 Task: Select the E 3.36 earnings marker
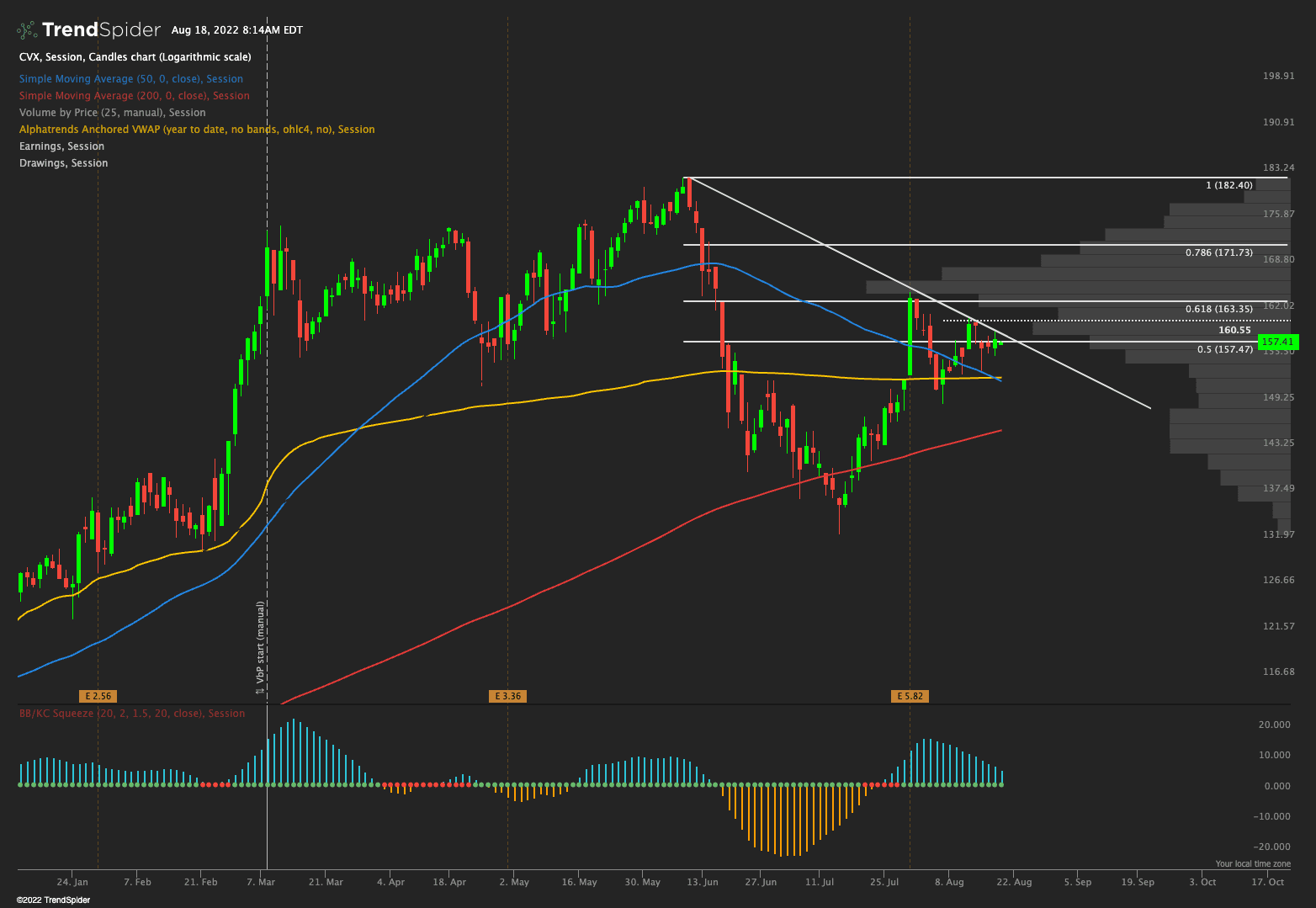(x=507, y=696)
